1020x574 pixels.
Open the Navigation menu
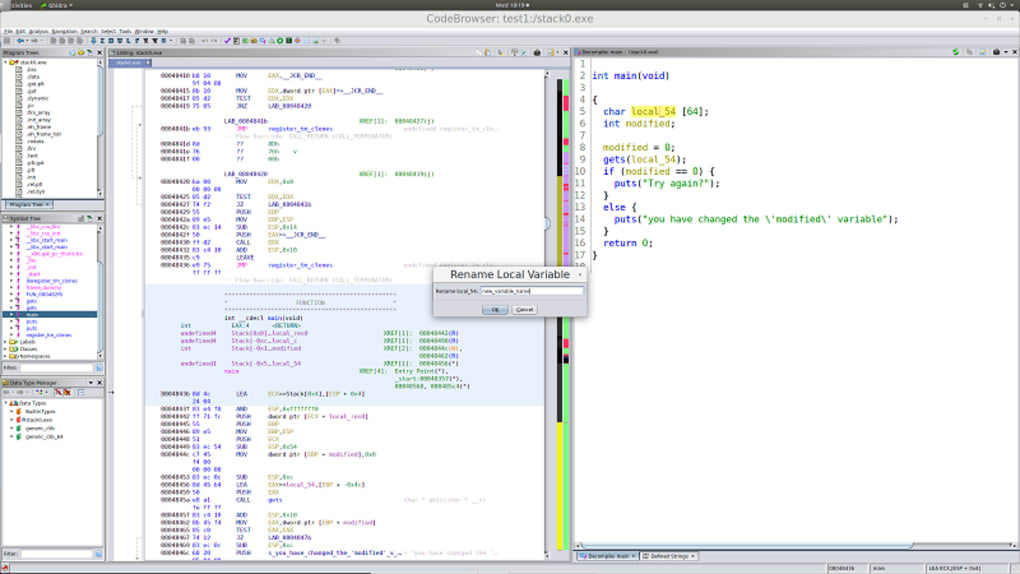click(64, 31)
